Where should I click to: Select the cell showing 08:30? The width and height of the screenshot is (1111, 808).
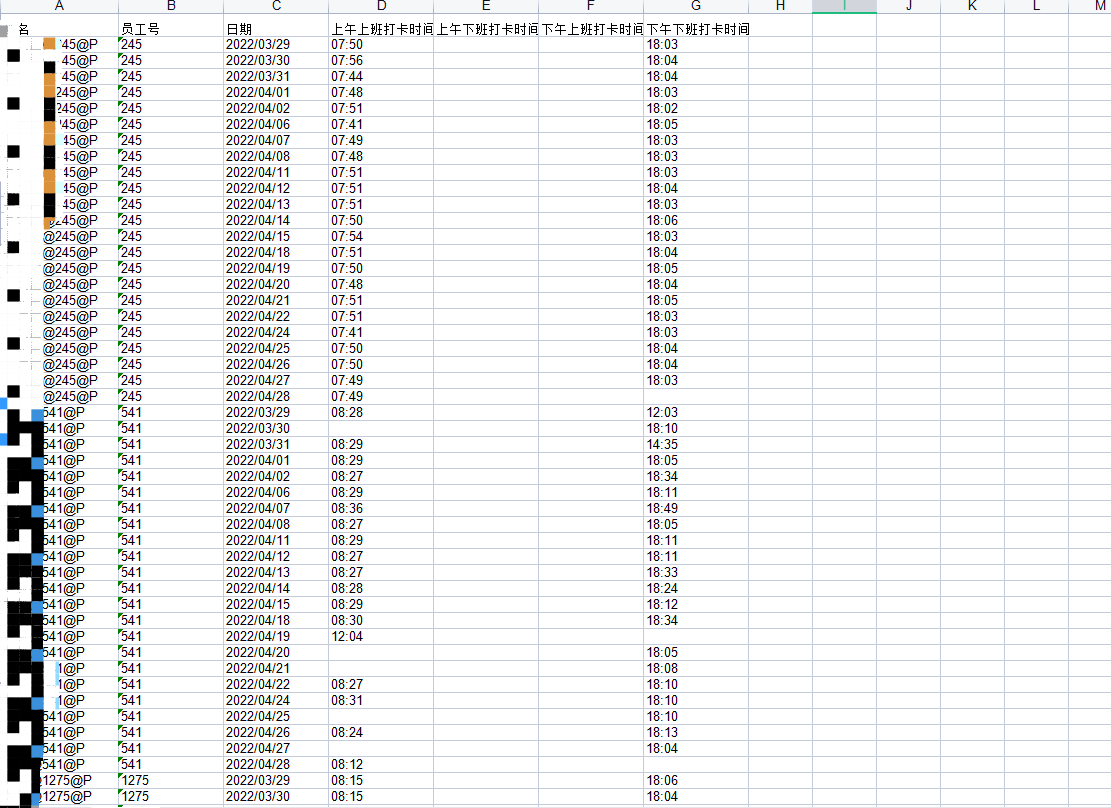(x=381, y=620)
